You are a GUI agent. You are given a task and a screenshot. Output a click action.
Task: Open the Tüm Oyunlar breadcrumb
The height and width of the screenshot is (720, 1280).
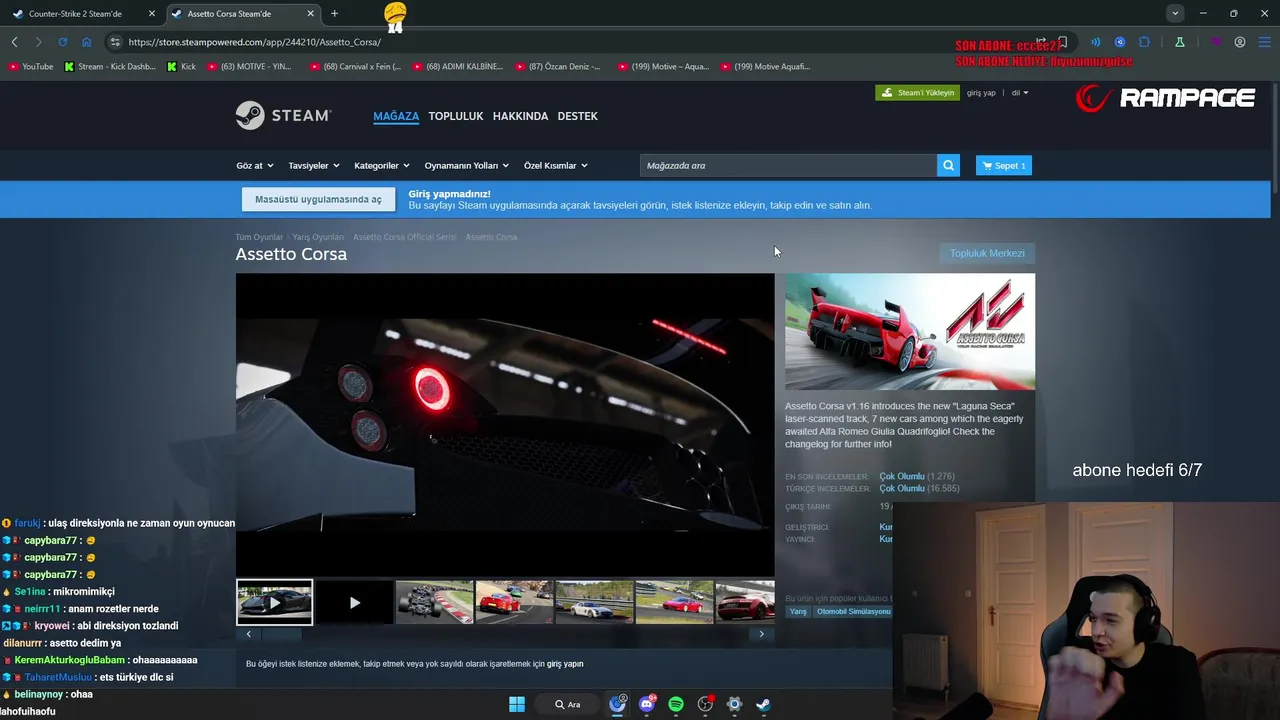pos(259,237)
